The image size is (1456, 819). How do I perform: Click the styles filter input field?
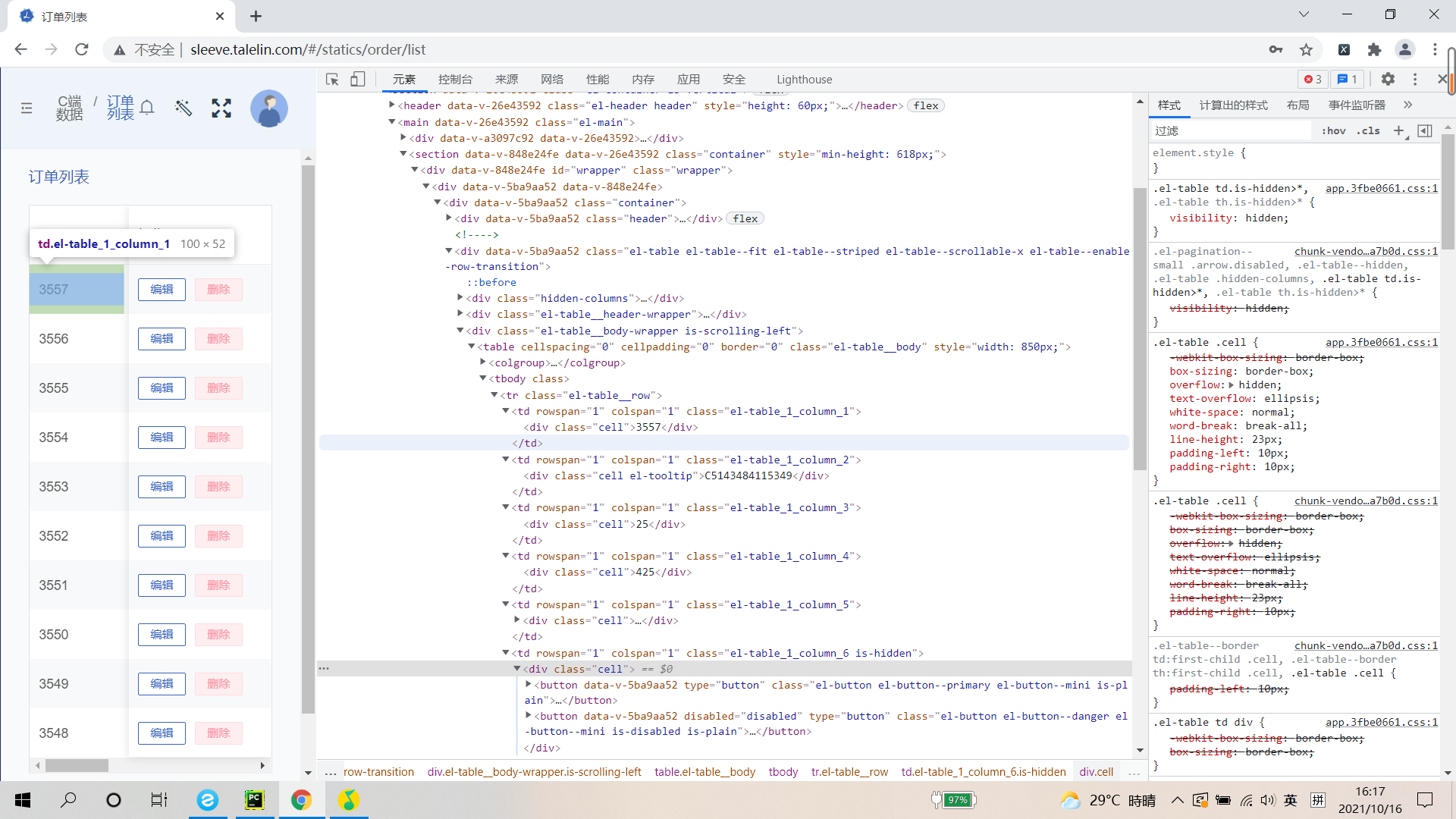pyautogui.click(x=1231, y=131)
